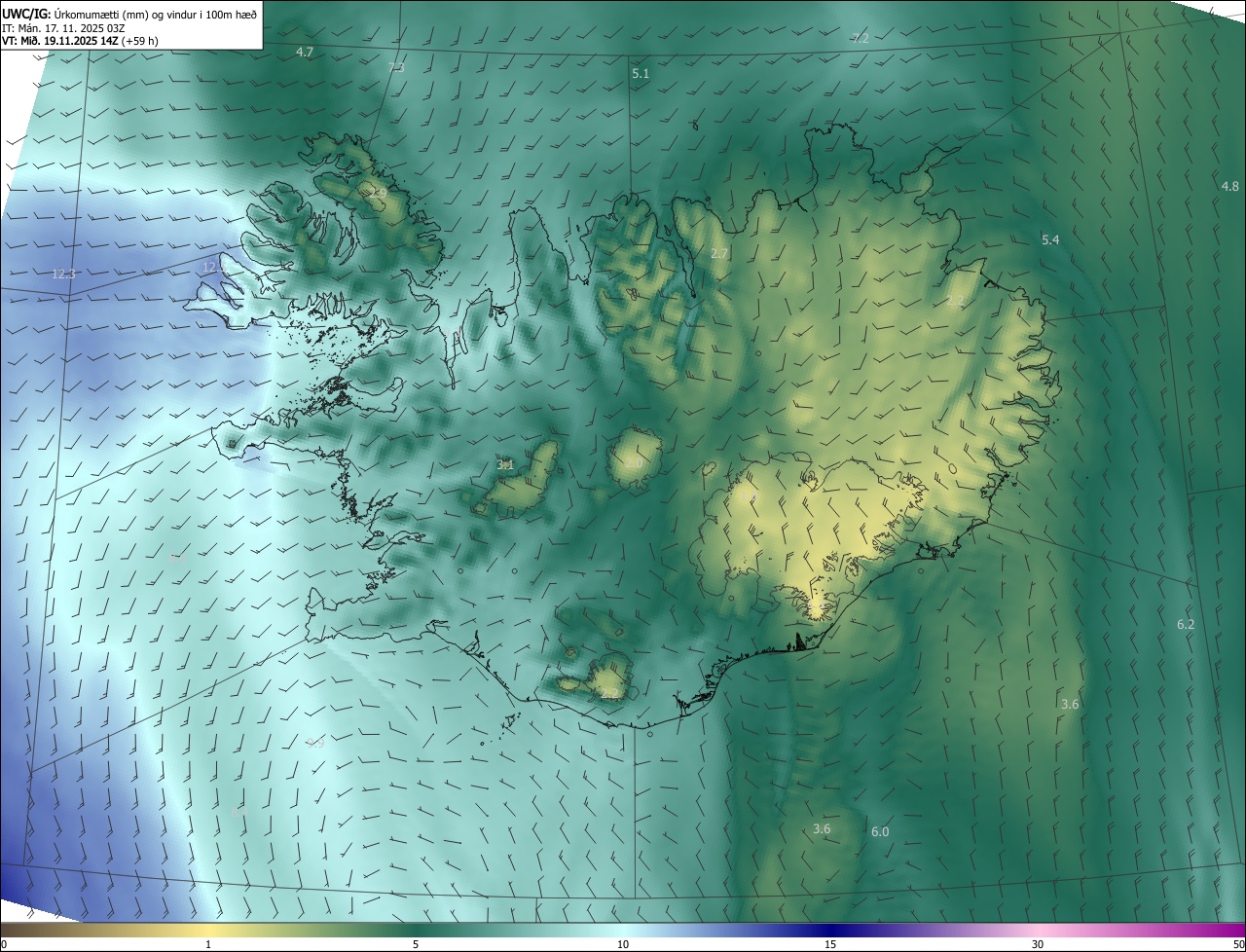Screen dimensions: 1246x952
Task: Click the 7.3 value label on the map
Action: [x=396, y=67]
